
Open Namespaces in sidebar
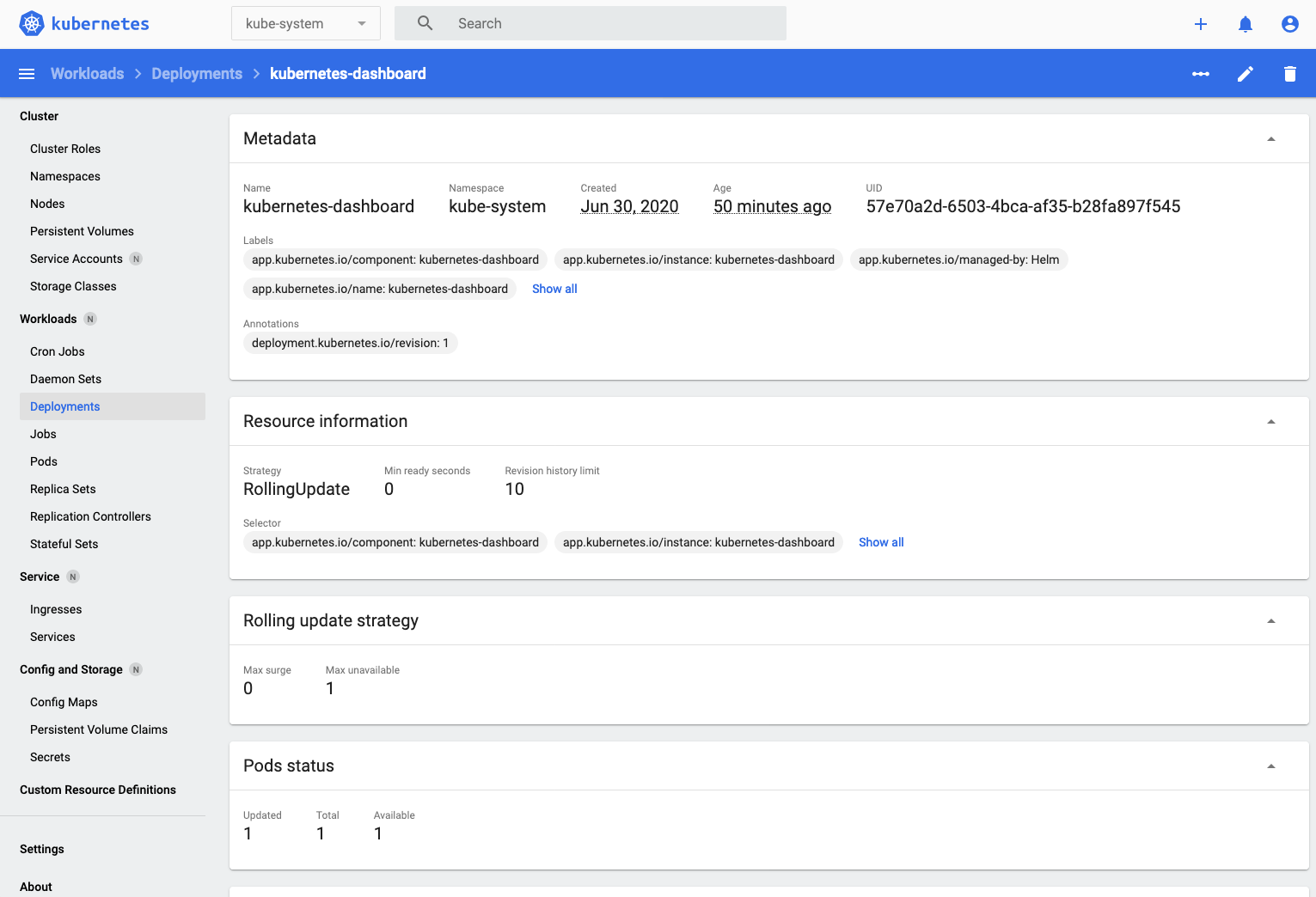click(65, 176)
